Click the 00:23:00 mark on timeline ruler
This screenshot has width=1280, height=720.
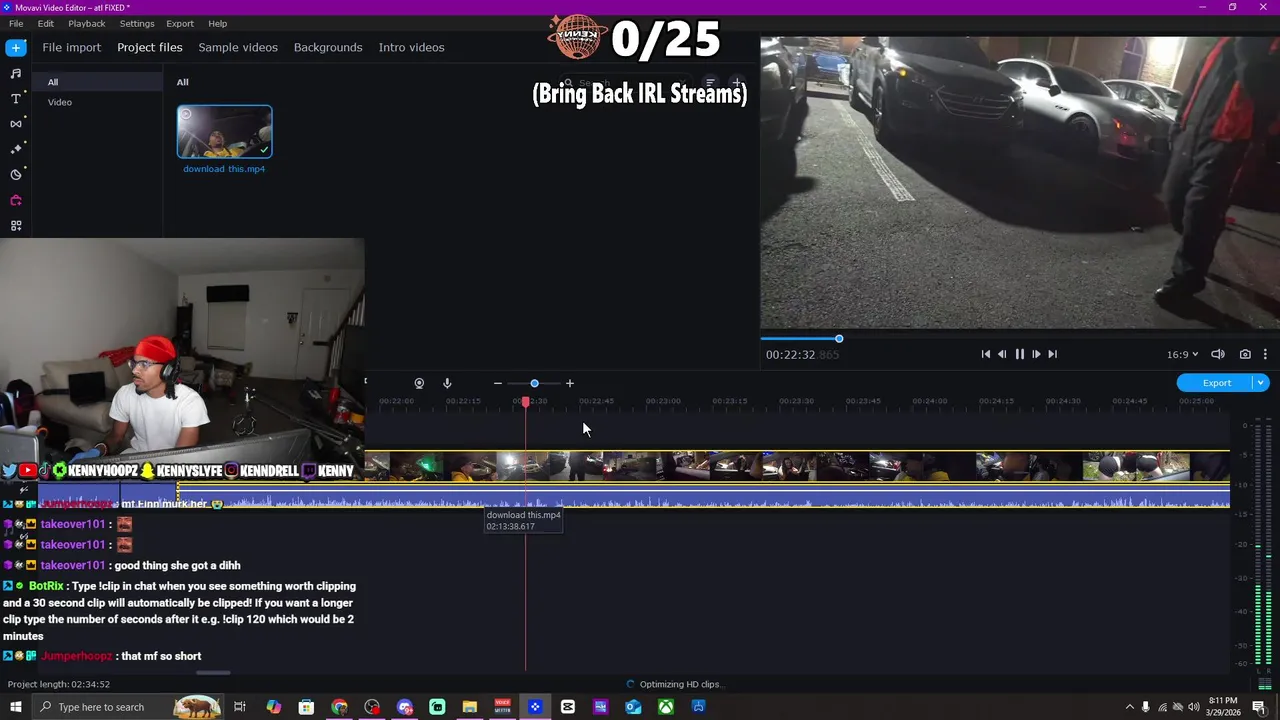pyautogui.click(x=663, y=401)
